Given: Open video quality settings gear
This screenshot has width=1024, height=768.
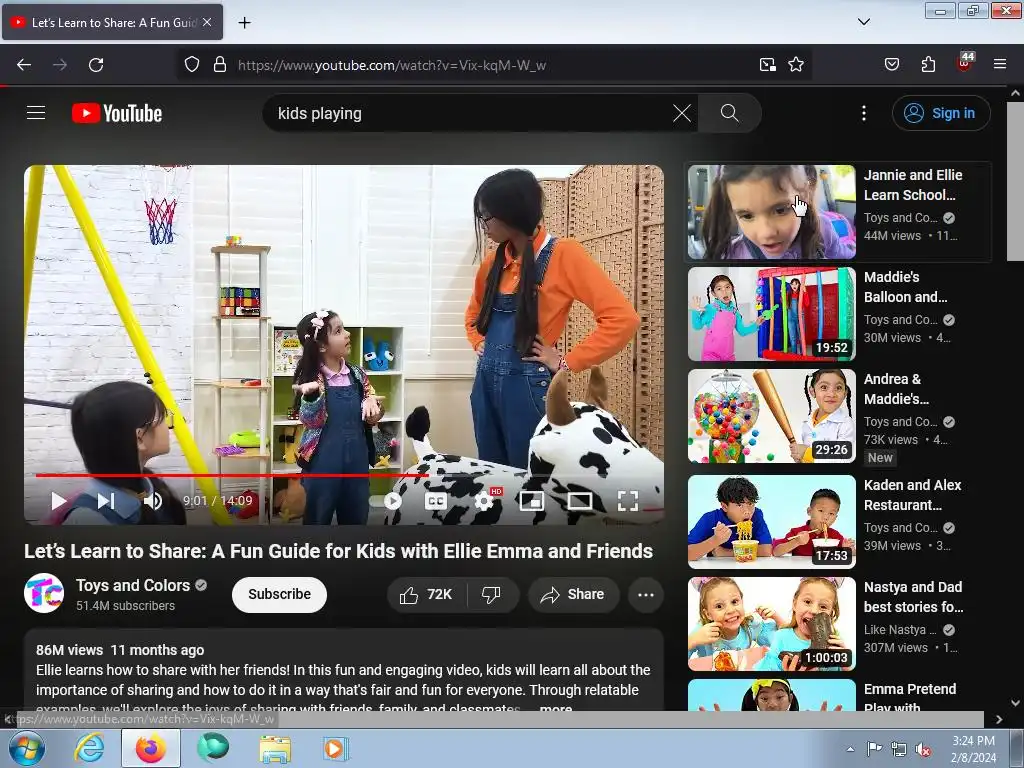Looking at the screenshot, I should [x=484, y=501].
